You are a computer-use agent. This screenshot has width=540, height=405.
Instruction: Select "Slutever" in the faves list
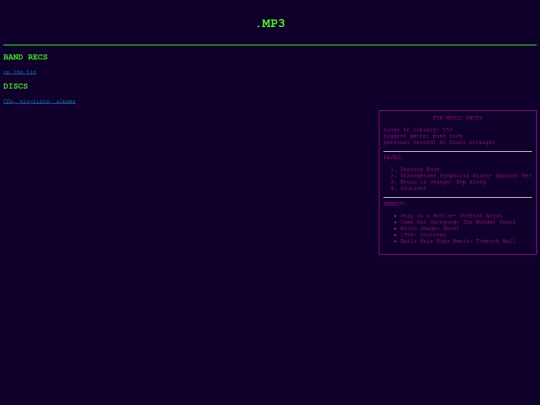(x=413, y=188)
